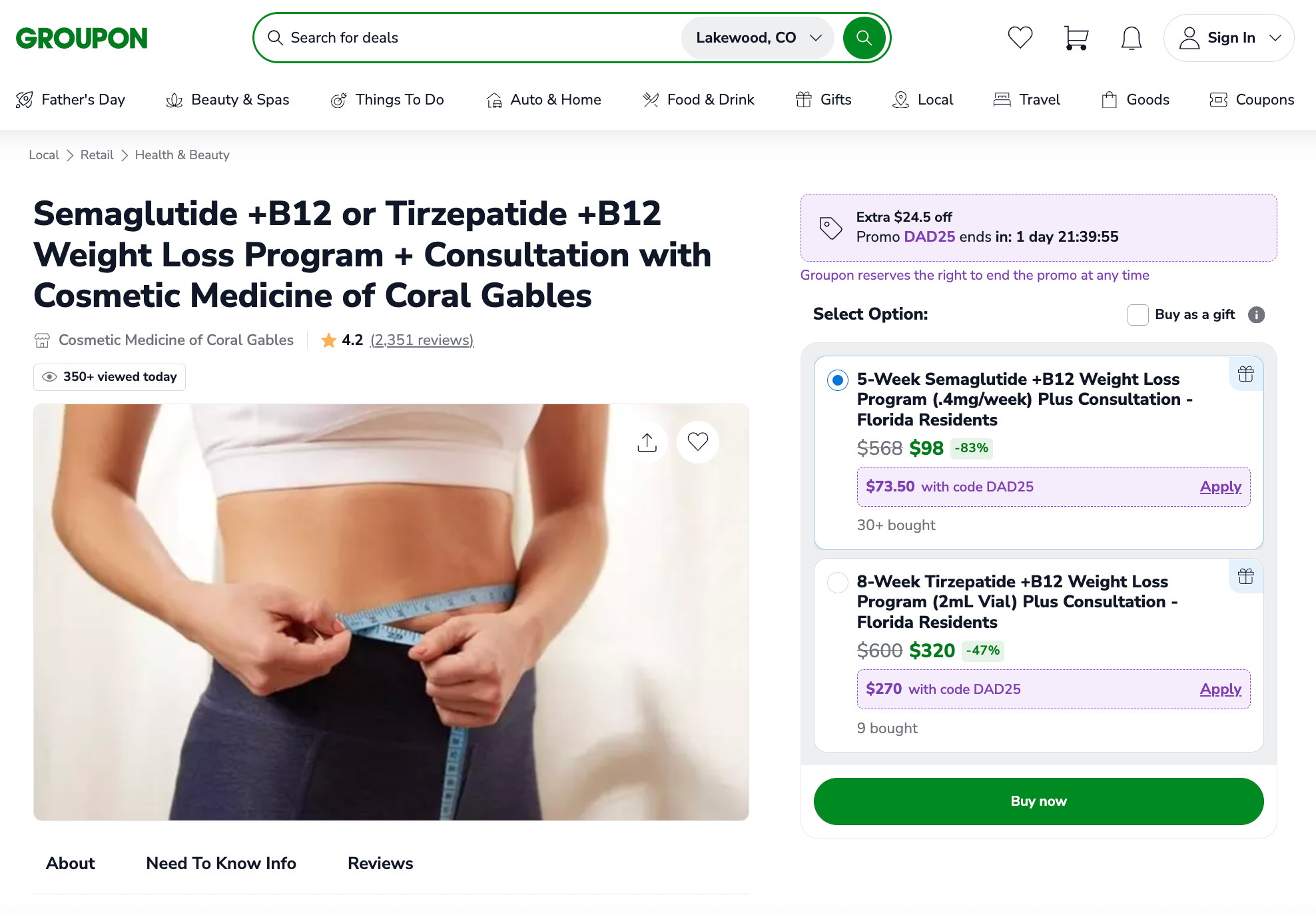This screenshot has width=1316, height=915.
Task: Check the Buy as a gift checkbox
Action: 1138,314
